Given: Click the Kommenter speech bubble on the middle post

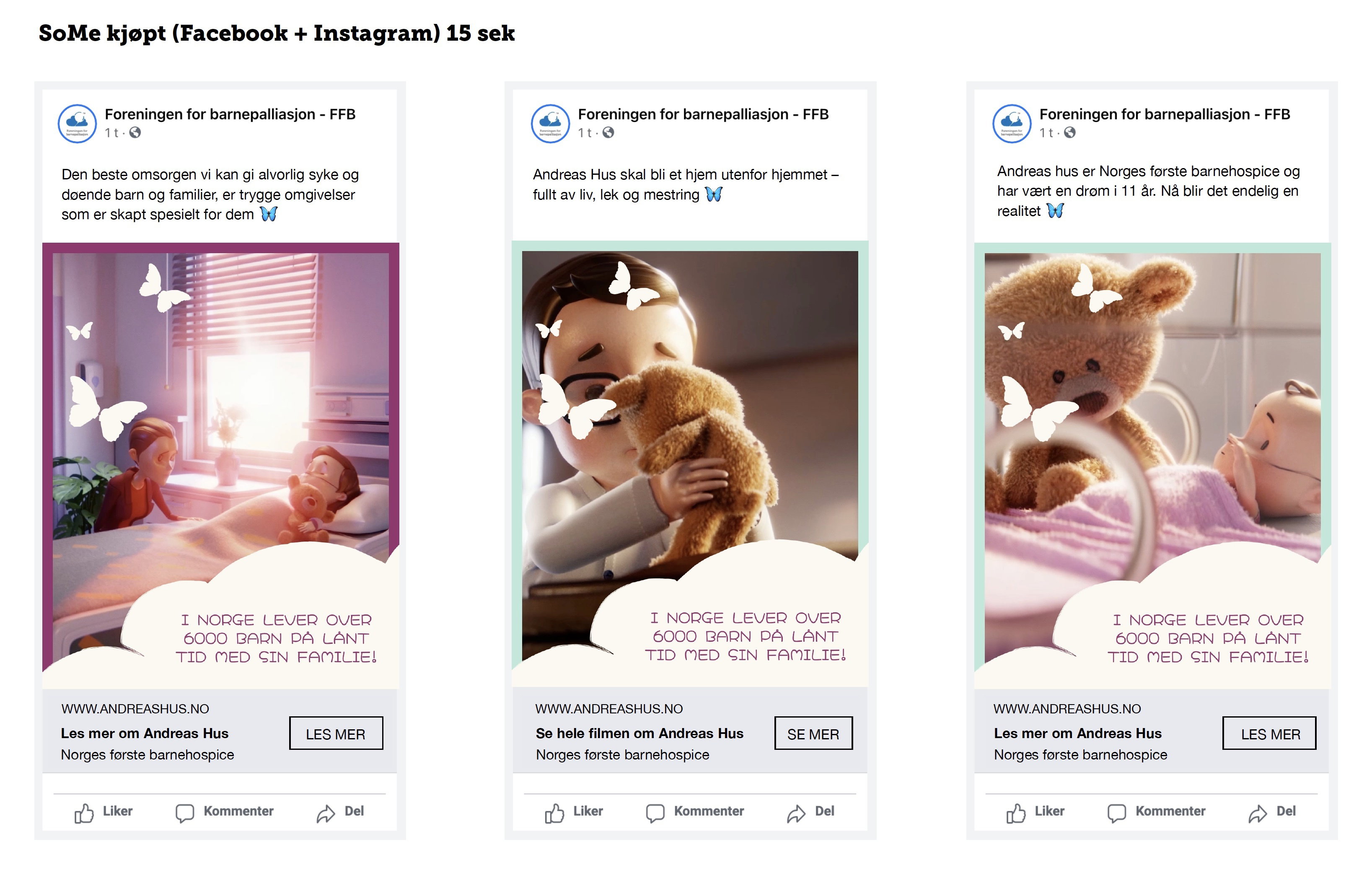Looking at the screenshot, I should tap(655, 813).
